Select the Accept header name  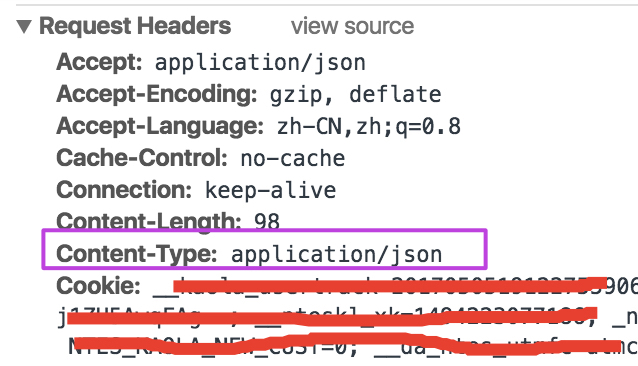(x=99, y=62)
